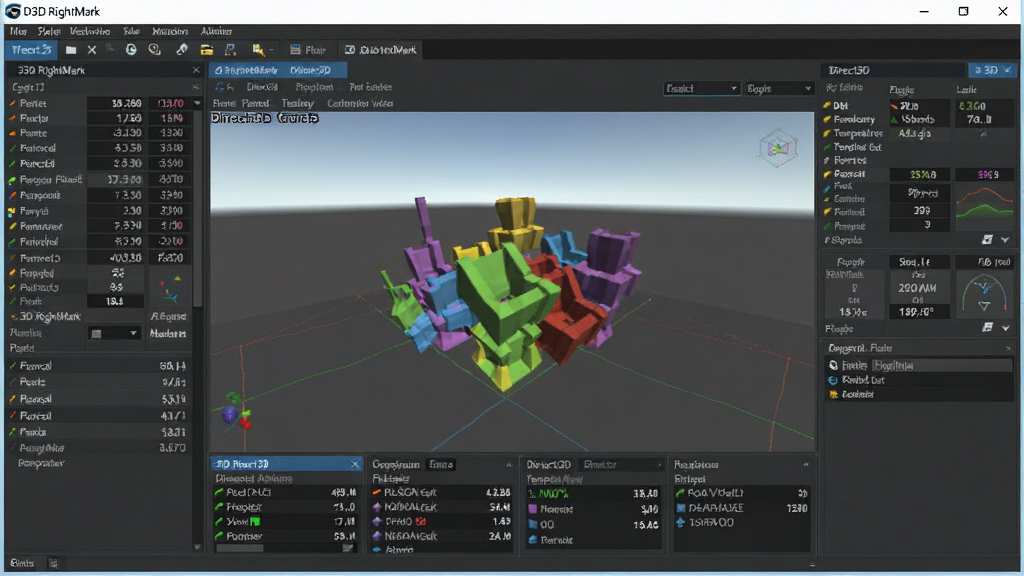Open the first menu in the menu bar
This screenshot has width=1024, height=576.
click(x=18, y=31)
